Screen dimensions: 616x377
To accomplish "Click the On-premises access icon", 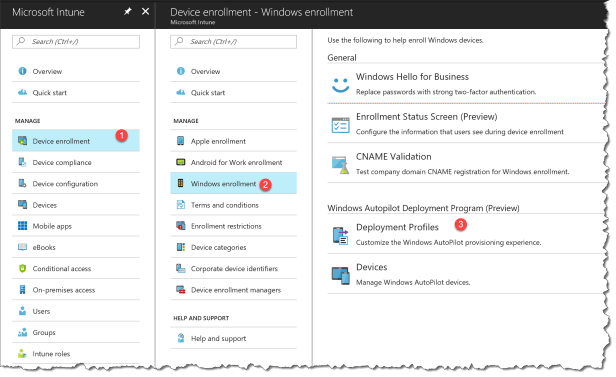I will pos(22,289).
